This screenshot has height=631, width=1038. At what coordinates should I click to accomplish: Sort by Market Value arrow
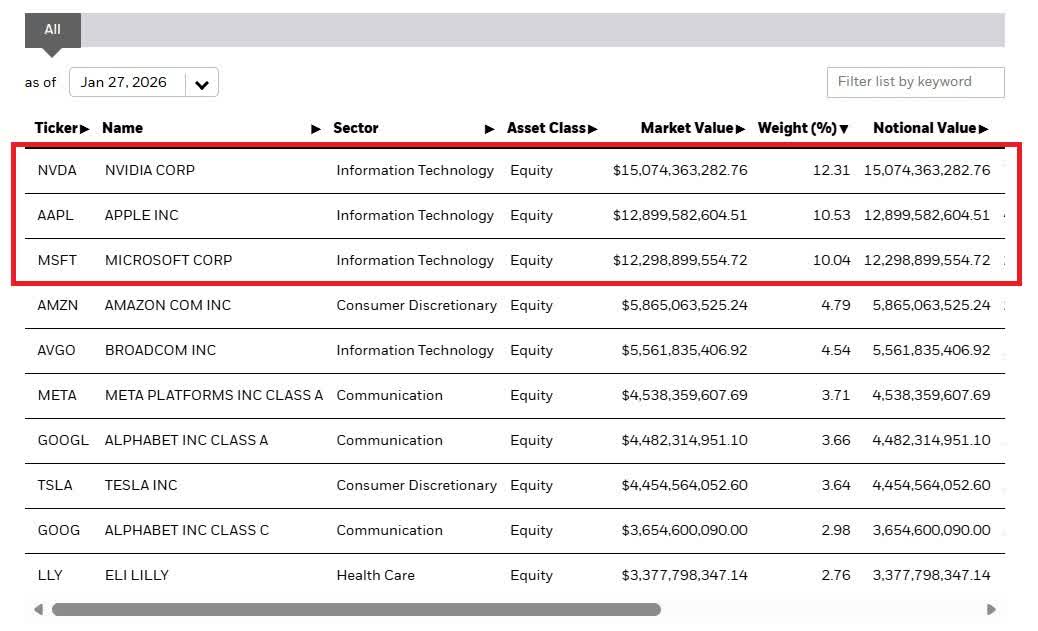(741, 129)
